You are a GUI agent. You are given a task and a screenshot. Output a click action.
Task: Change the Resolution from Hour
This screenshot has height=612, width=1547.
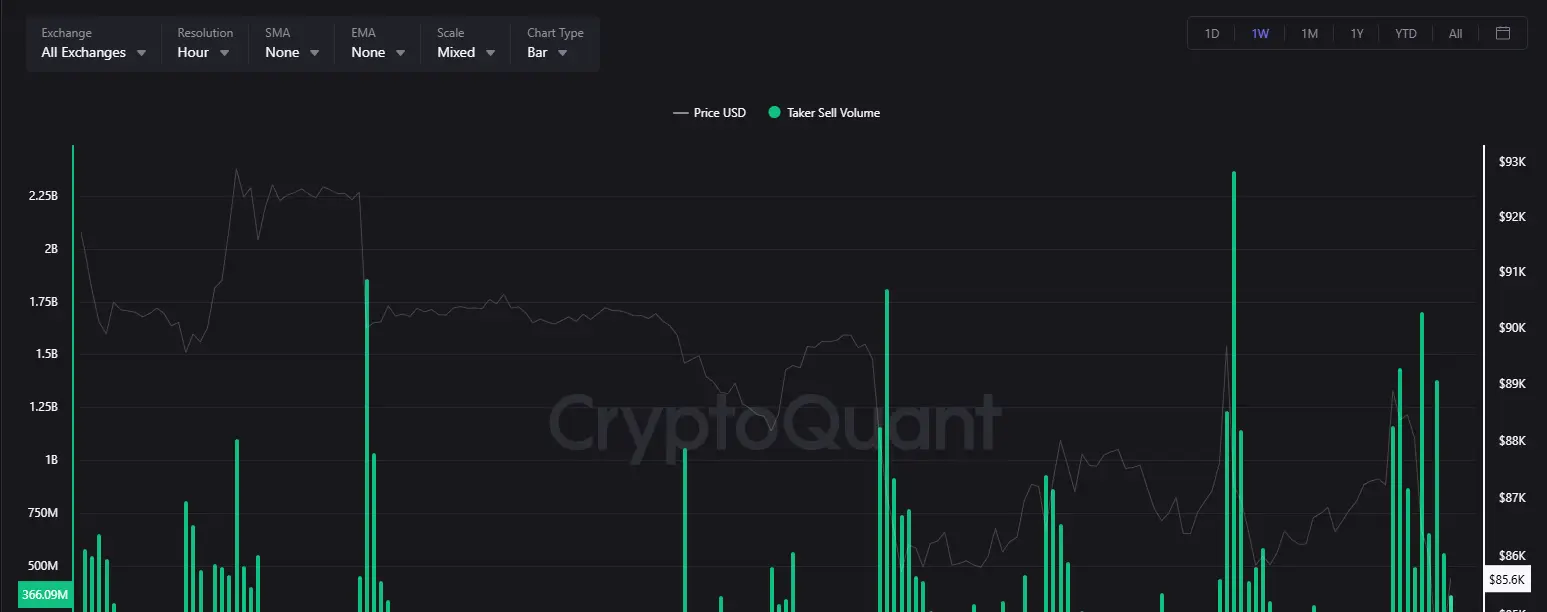tap(203, 52)
